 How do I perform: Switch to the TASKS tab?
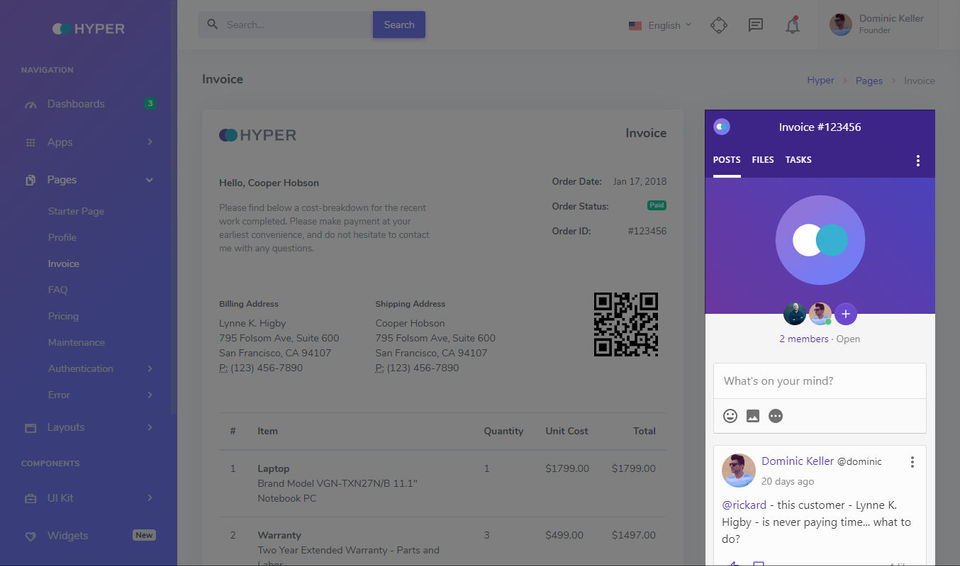point(798,160)
